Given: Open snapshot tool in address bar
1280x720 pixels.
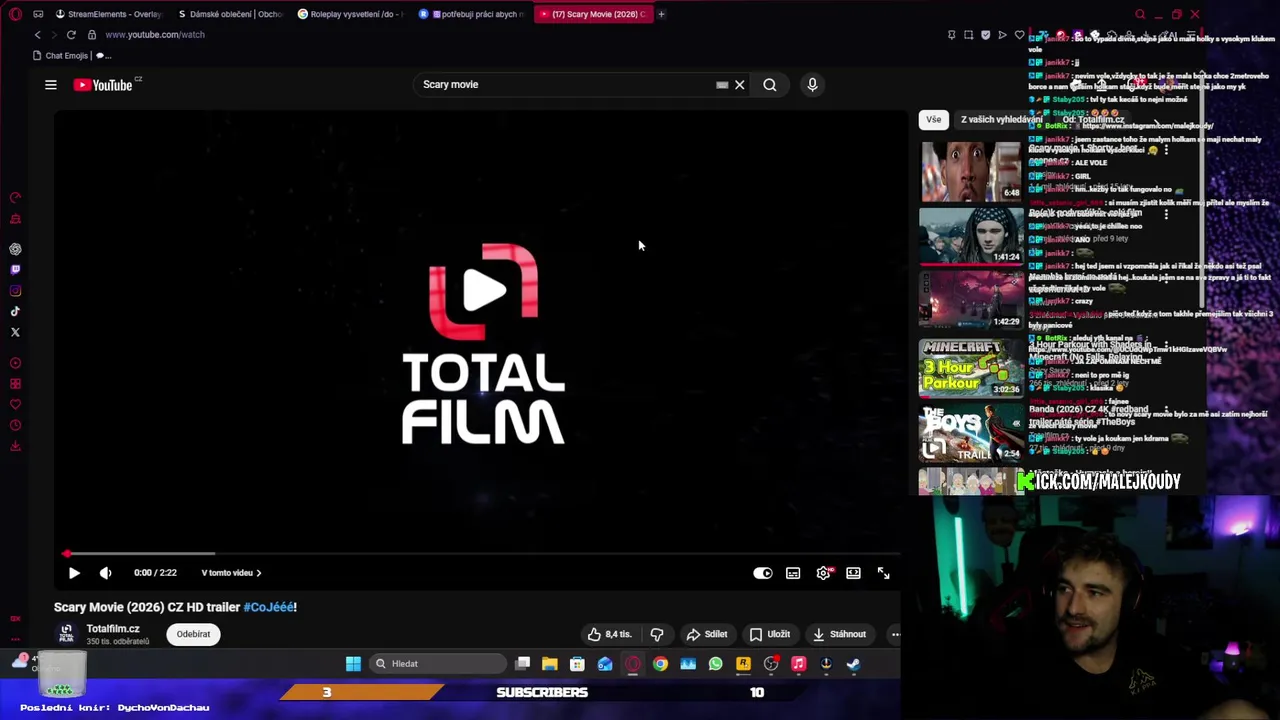Looking at the screenshot, I should pos(968,35).
